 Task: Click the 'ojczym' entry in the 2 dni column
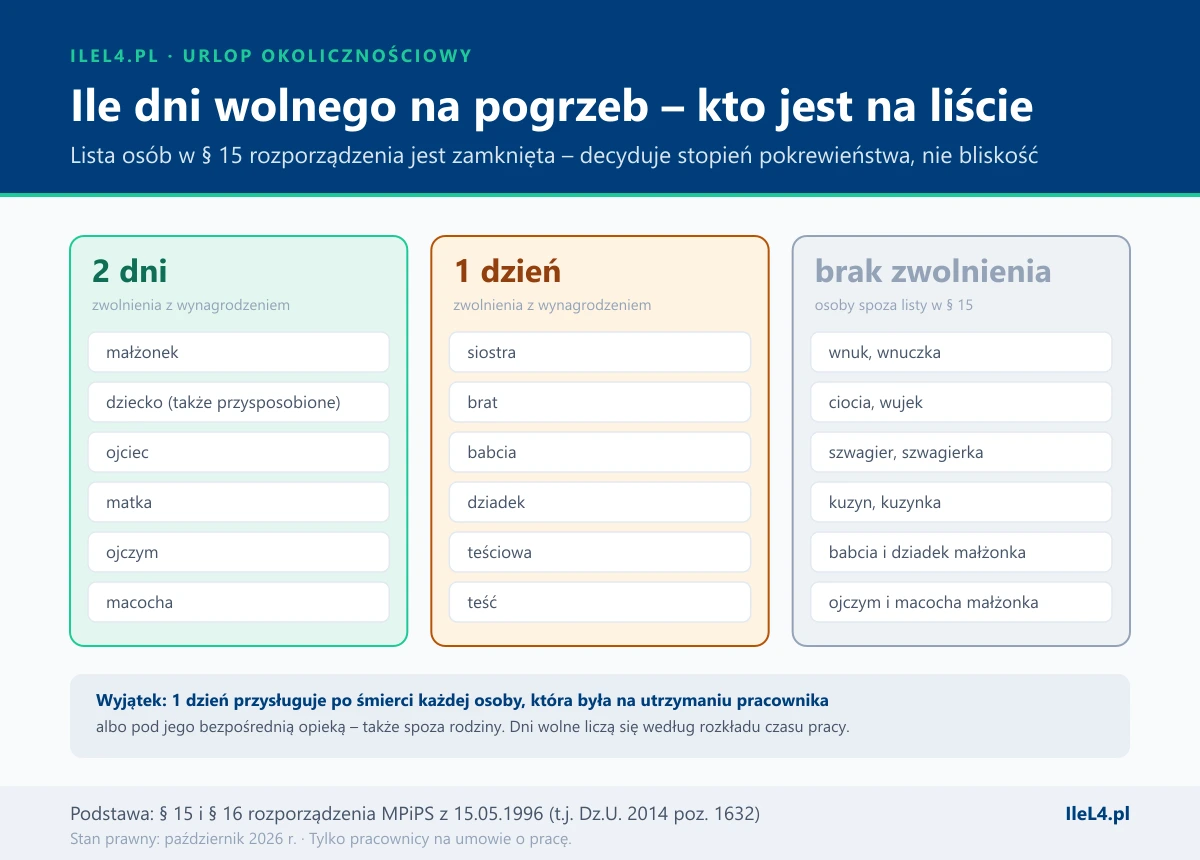[x=238, y=552]
